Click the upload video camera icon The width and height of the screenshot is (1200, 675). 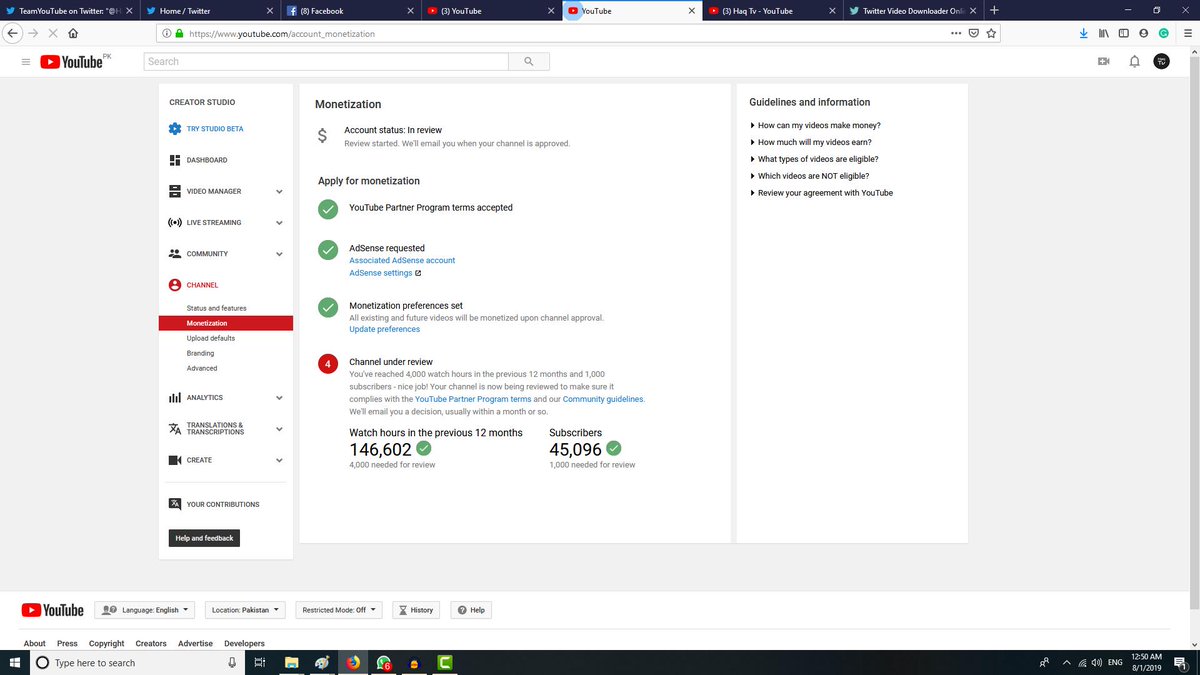click(x=1104, y=62)
